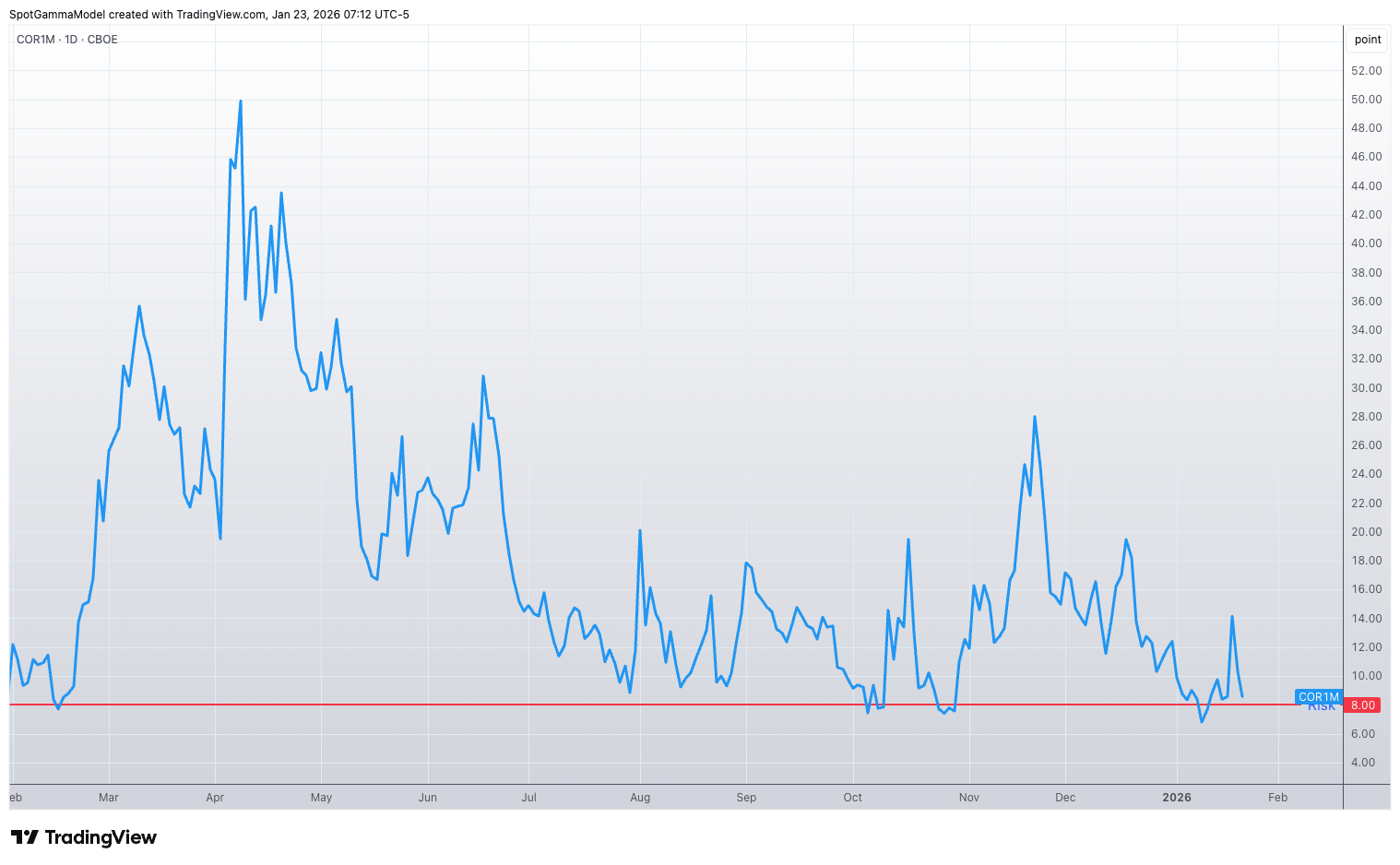Click the Dec label on time axis
This screenshot has width=1400, height=865.
point(1065,798)
